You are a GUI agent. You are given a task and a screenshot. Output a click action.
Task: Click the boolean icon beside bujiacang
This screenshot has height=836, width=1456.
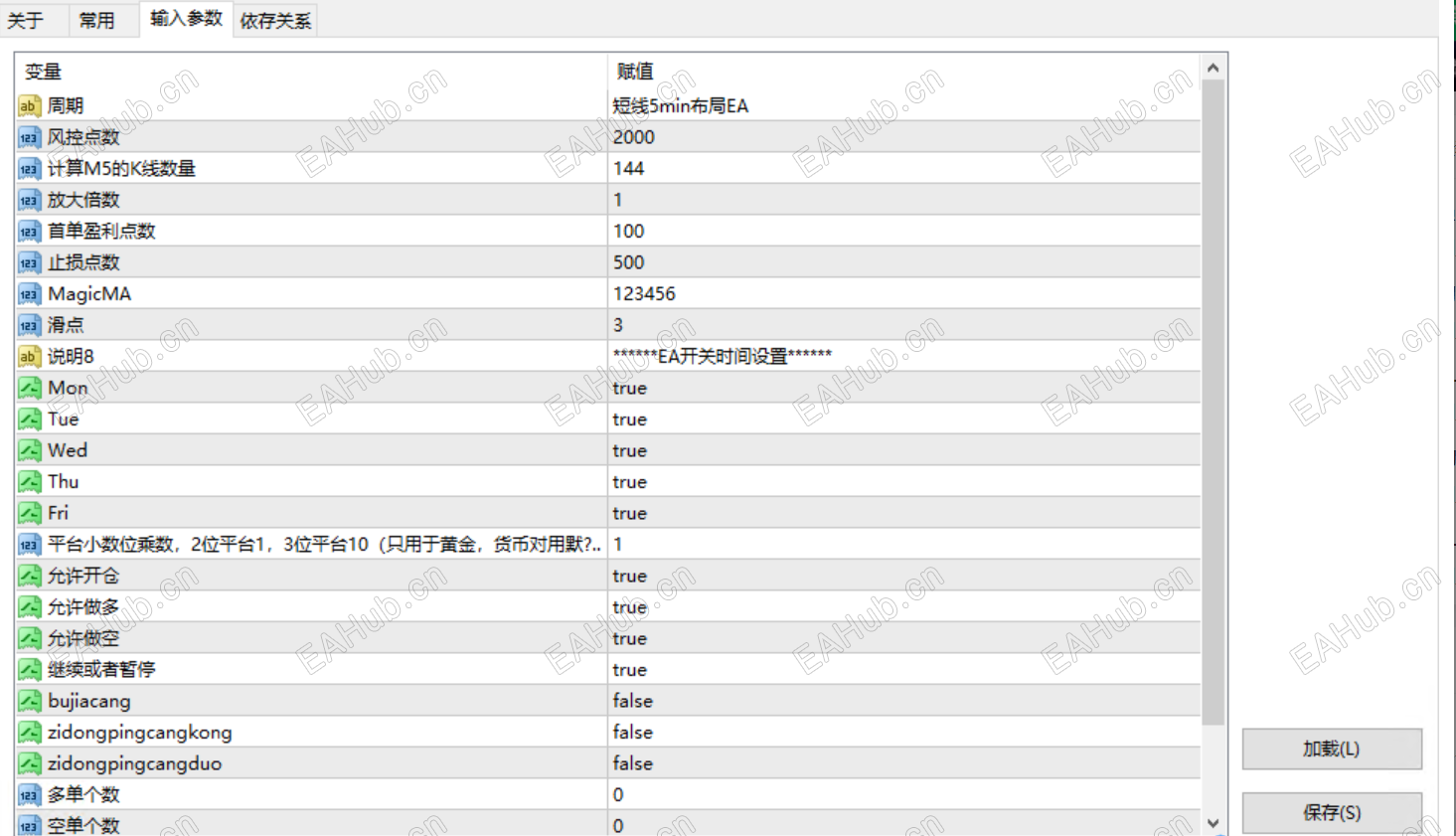coord(29,701)
